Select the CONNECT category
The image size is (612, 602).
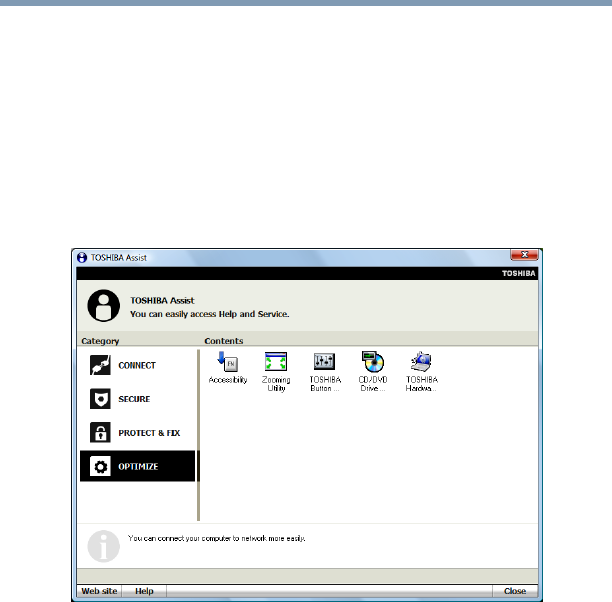tap(137, 365)
